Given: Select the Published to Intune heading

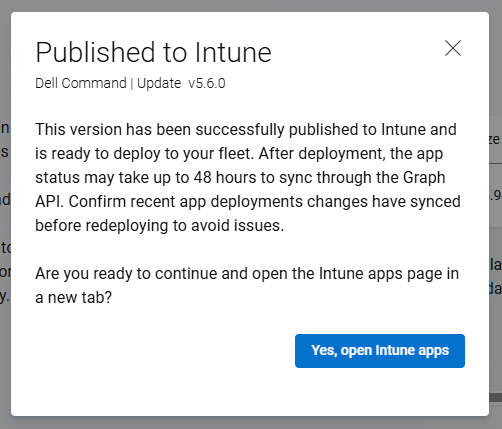Looking at the screenshot, I should [x=154, y=52].
